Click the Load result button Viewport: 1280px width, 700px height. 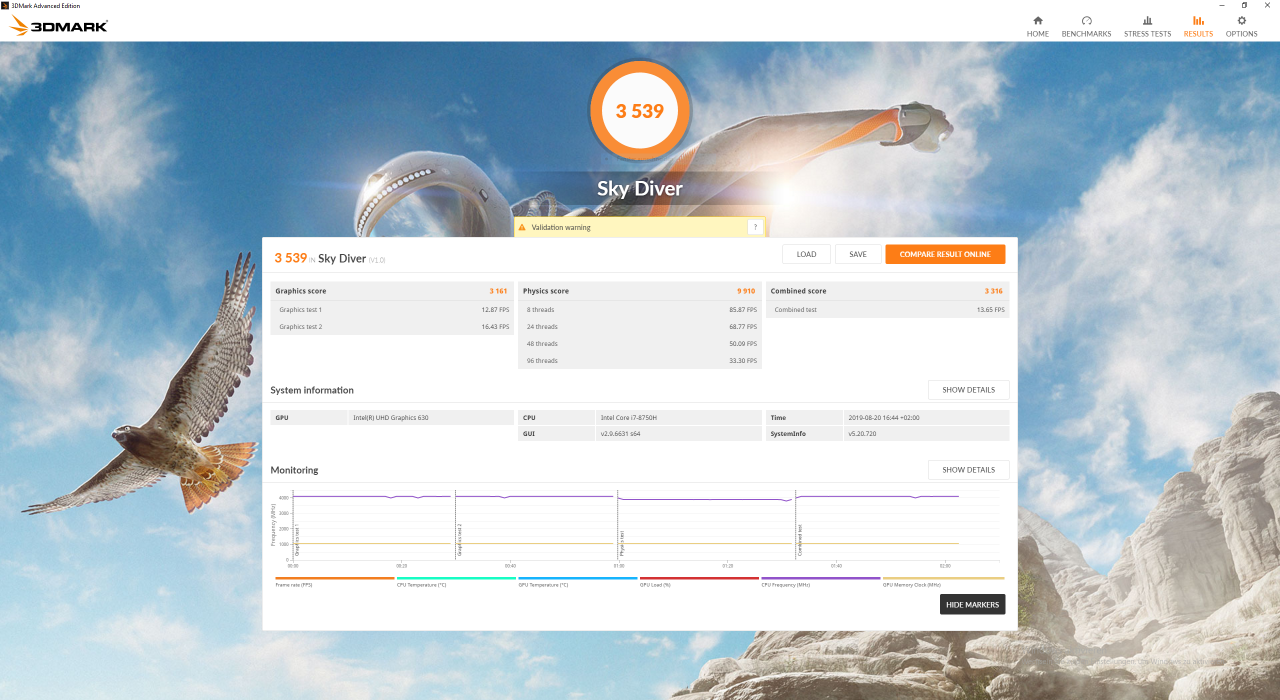click(x=806, y=254)
